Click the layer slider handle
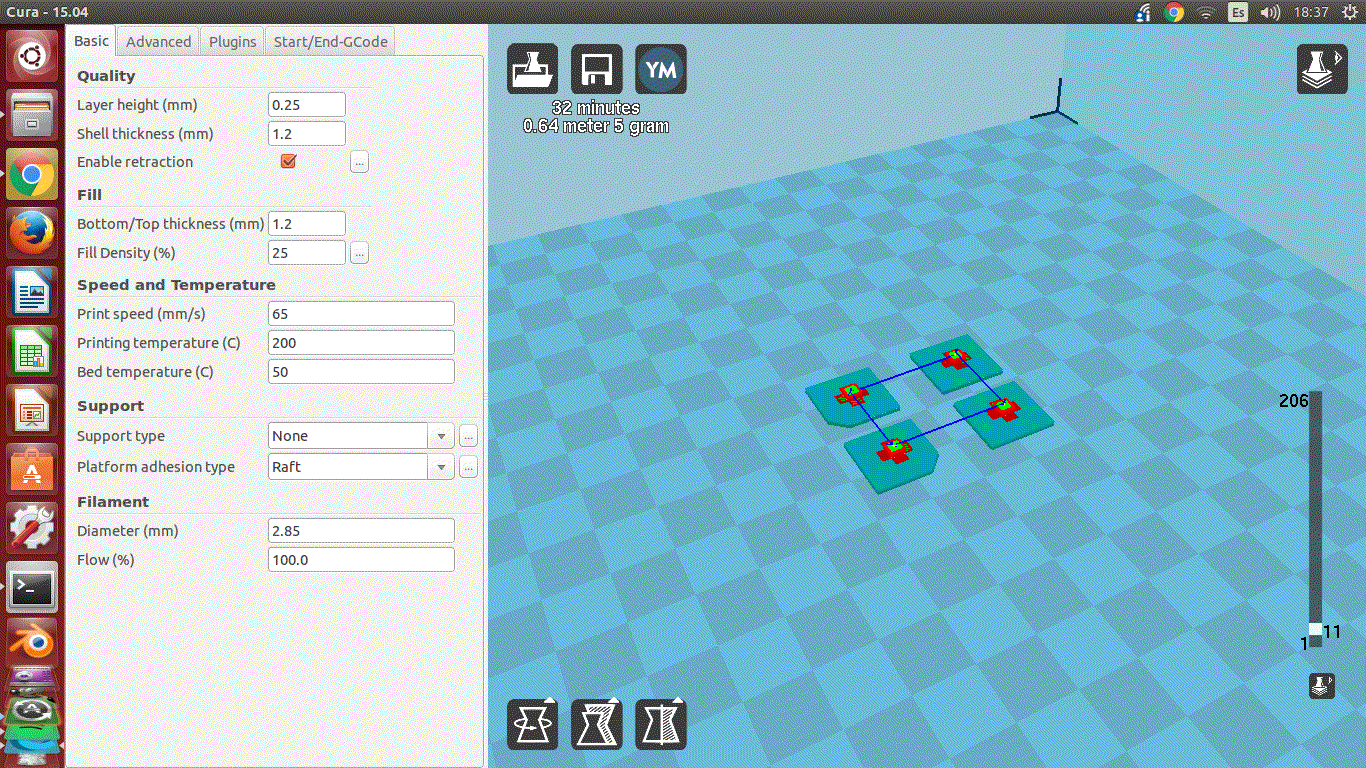Viewport: 1366px width, 768px height. click(1315, 630)
